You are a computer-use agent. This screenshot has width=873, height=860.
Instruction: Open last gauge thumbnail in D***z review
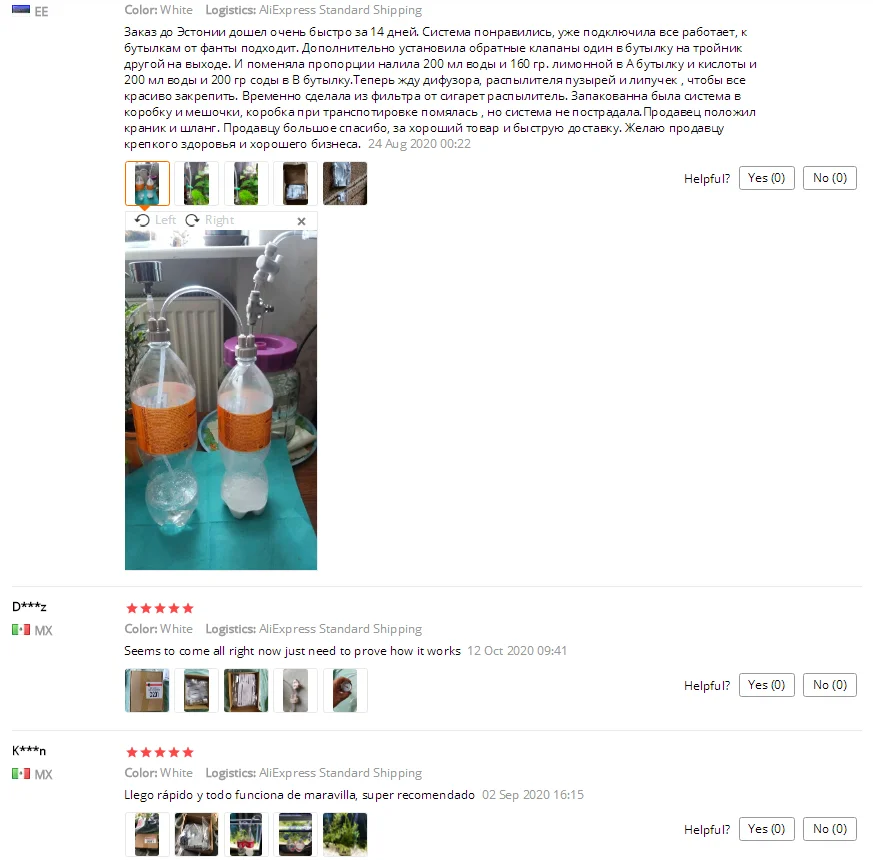pyautogui.click(x=345, y=691)
